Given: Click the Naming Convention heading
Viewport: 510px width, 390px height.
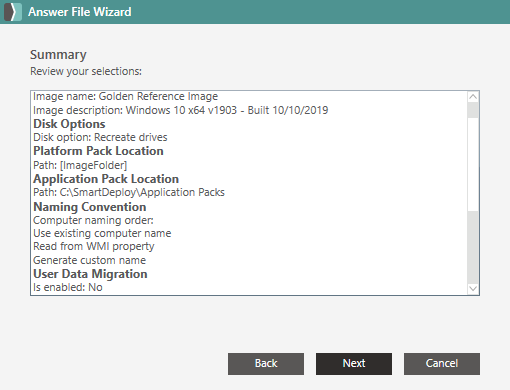Looking at the screenshot, I should (x=90, y=207).
